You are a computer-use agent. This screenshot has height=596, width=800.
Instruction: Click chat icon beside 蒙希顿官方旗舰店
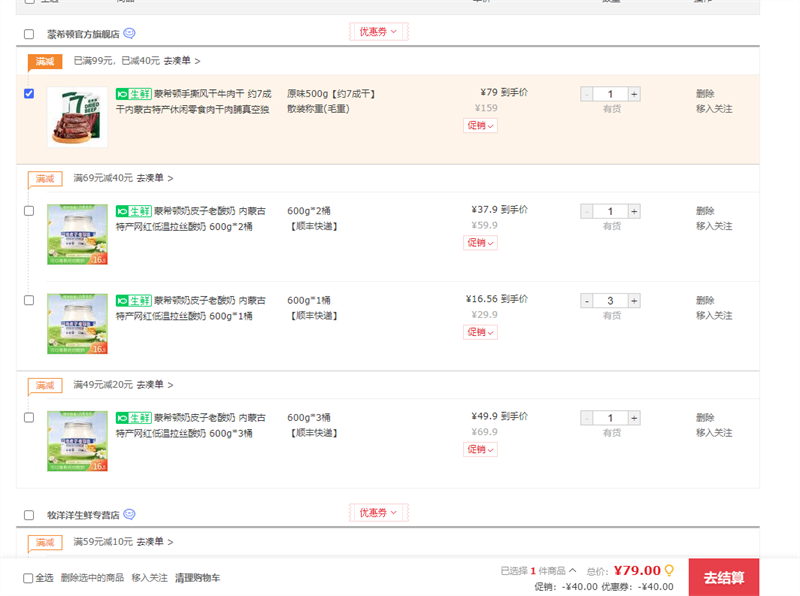pyautogui.click(x=130, y=33)
